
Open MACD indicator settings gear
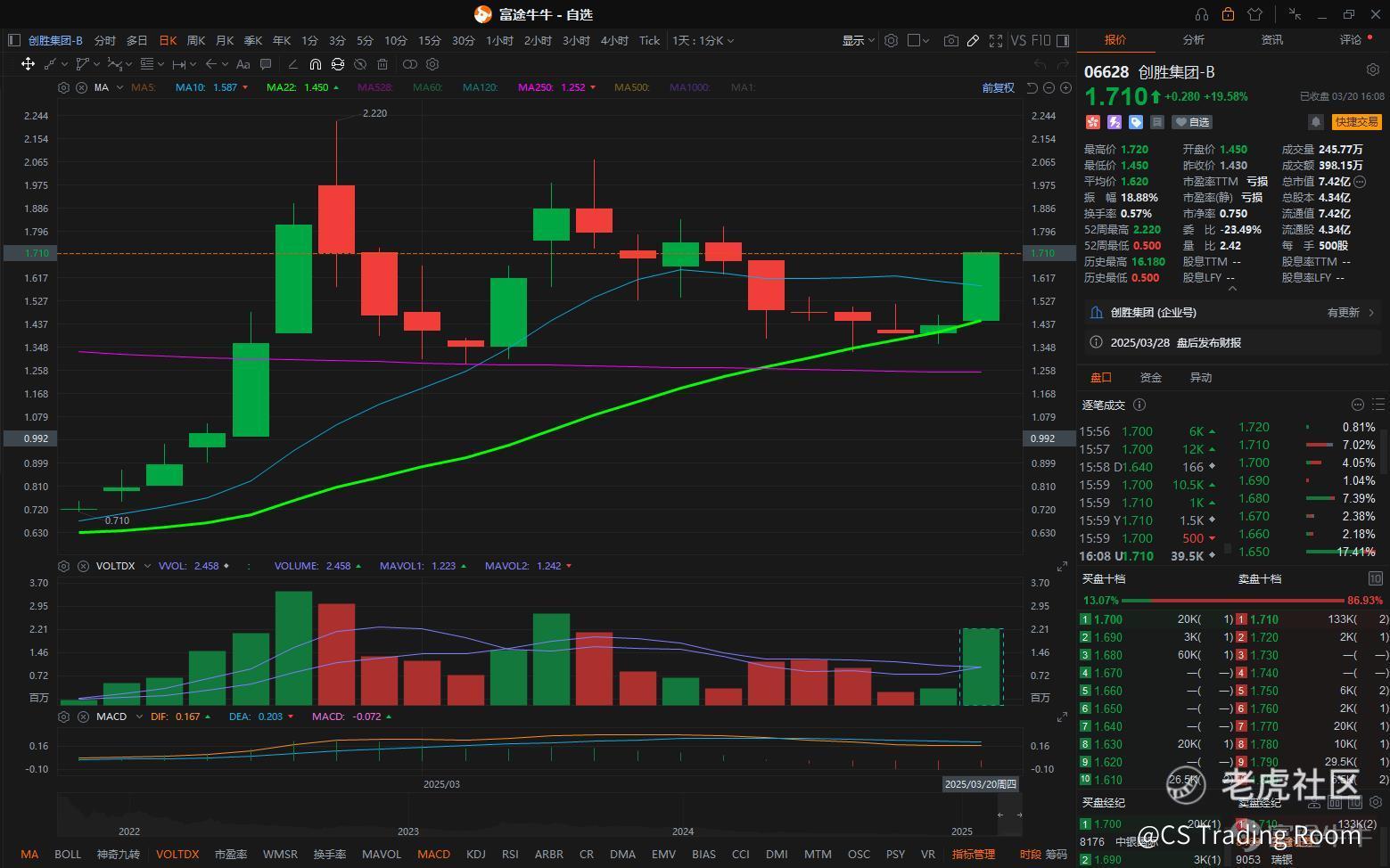63,717
